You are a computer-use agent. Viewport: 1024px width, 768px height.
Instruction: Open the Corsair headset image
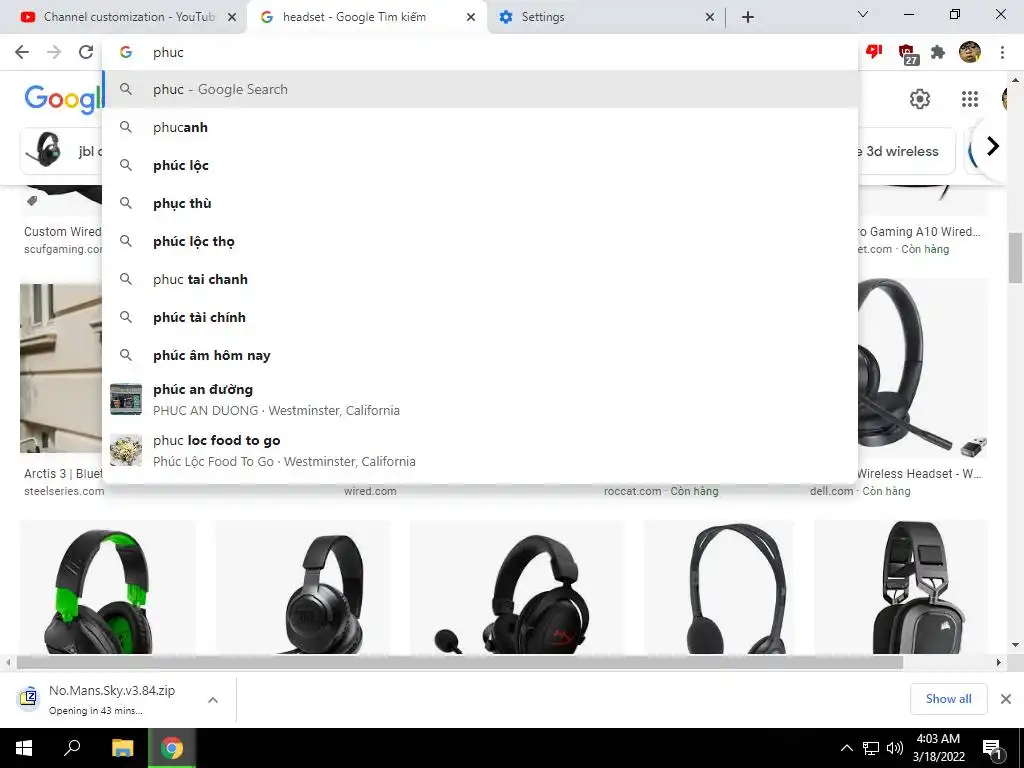tap(901, 587)
